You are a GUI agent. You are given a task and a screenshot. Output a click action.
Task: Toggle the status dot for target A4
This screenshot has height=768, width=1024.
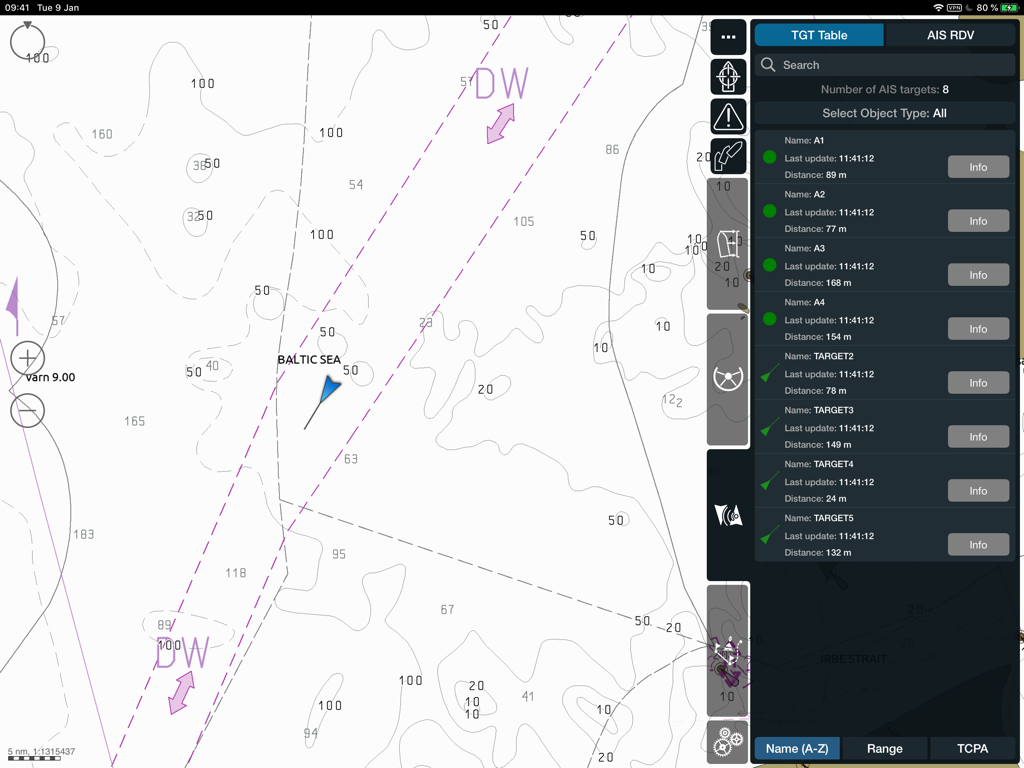pyautogui.click(x=768, y=319)
